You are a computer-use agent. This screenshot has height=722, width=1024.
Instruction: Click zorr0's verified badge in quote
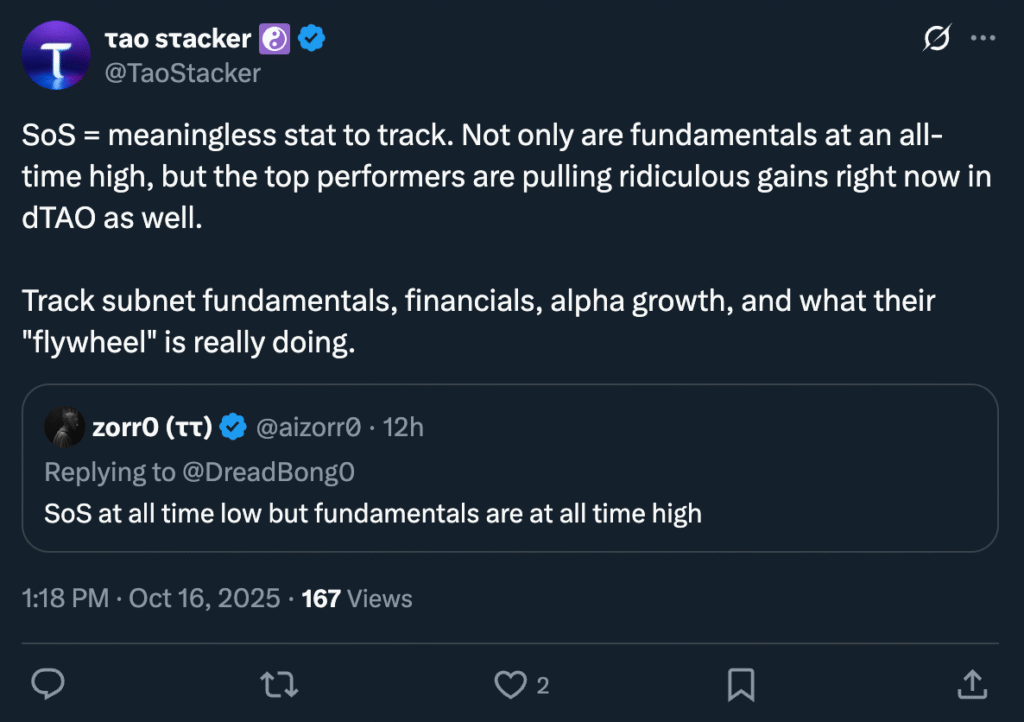(233, 428)
